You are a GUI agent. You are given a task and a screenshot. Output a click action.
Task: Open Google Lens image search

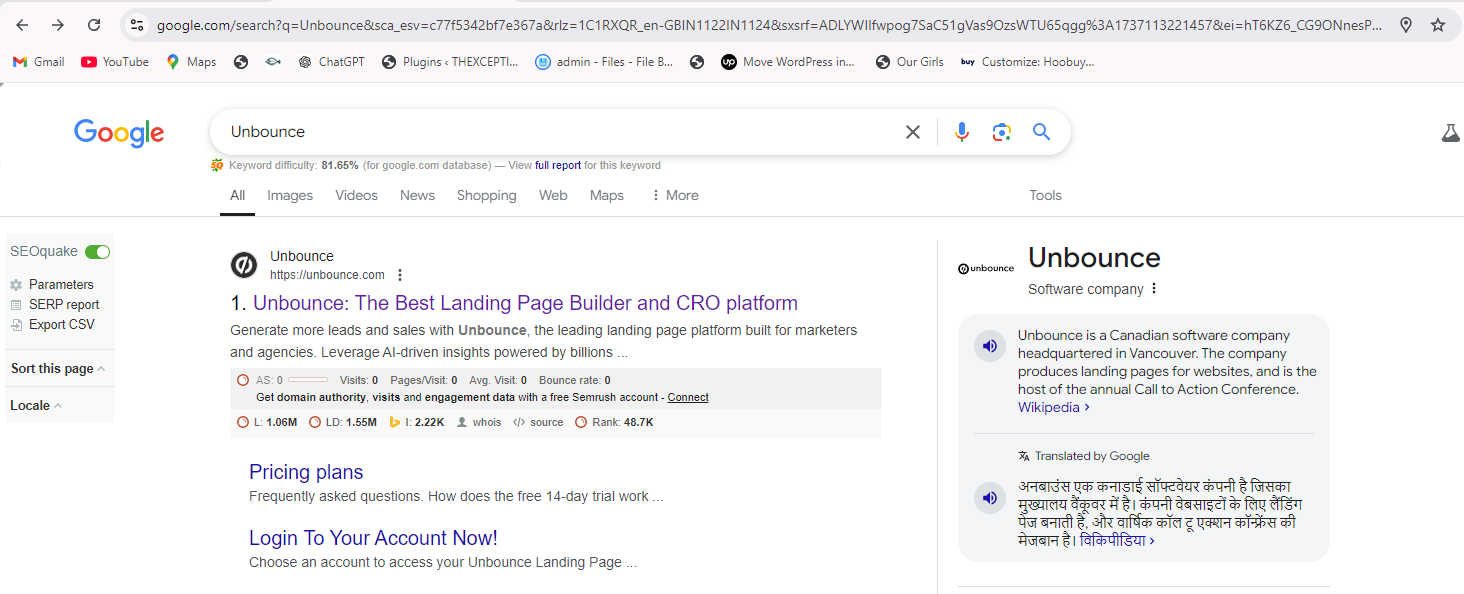pyautogui.click(x=1002, y=132)
